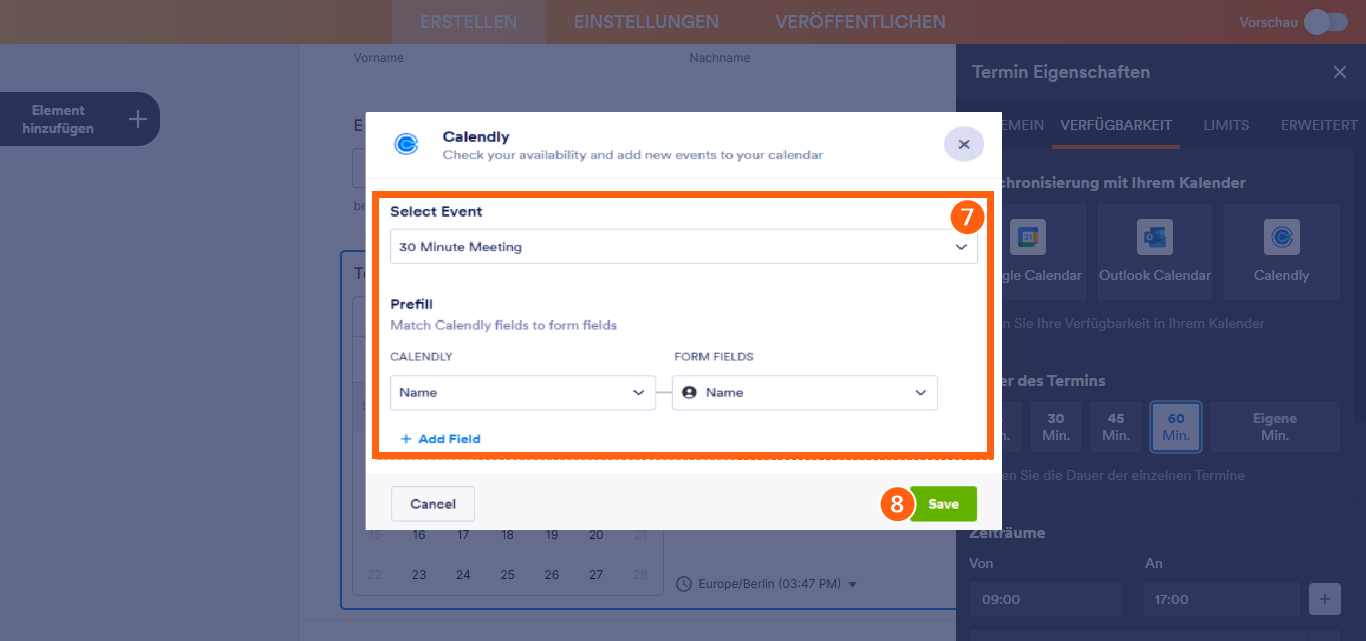Click the plus icon to add another Zeitraum
The width and height of the screenshot is (1366, 641).
click(1324, 599)
